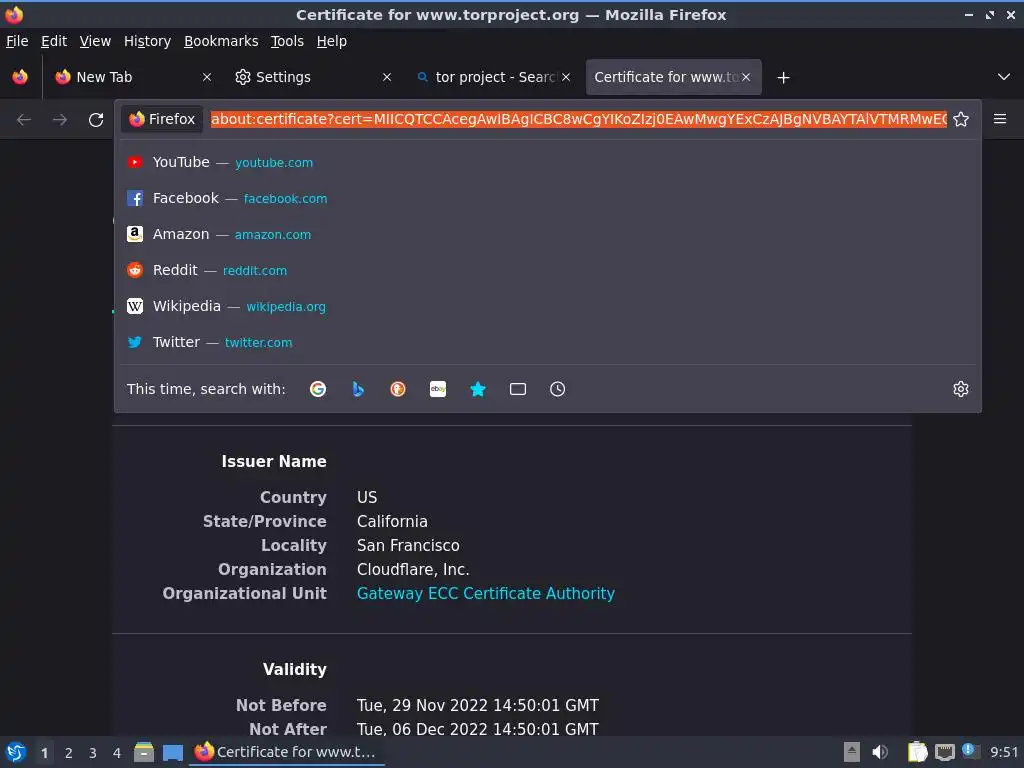The height and width of the screenshot is (768, 1024).
Task: Open the removable media eject tray icon
Action: [852, 752]
